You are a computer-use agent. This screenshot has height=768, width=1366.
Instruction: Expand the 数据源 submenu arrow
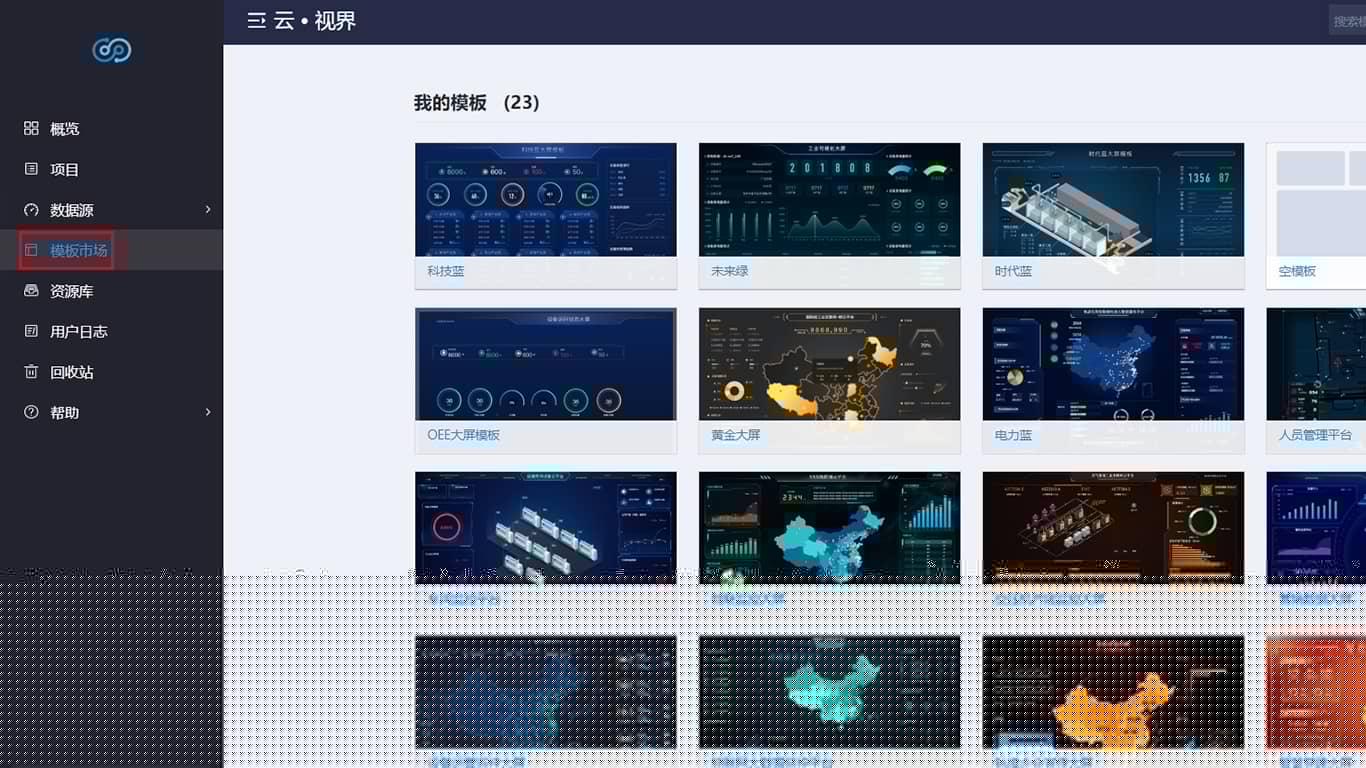(208, 210)
